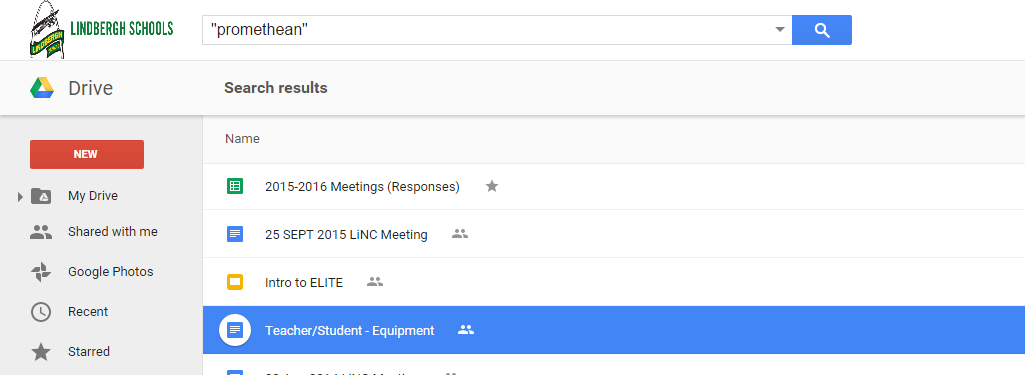Image resolution: width=1025 pixels, height=375 pixels.
Task: Click the green Sheets icon for 2015-2016 Meetings
Action: (235, 186)
